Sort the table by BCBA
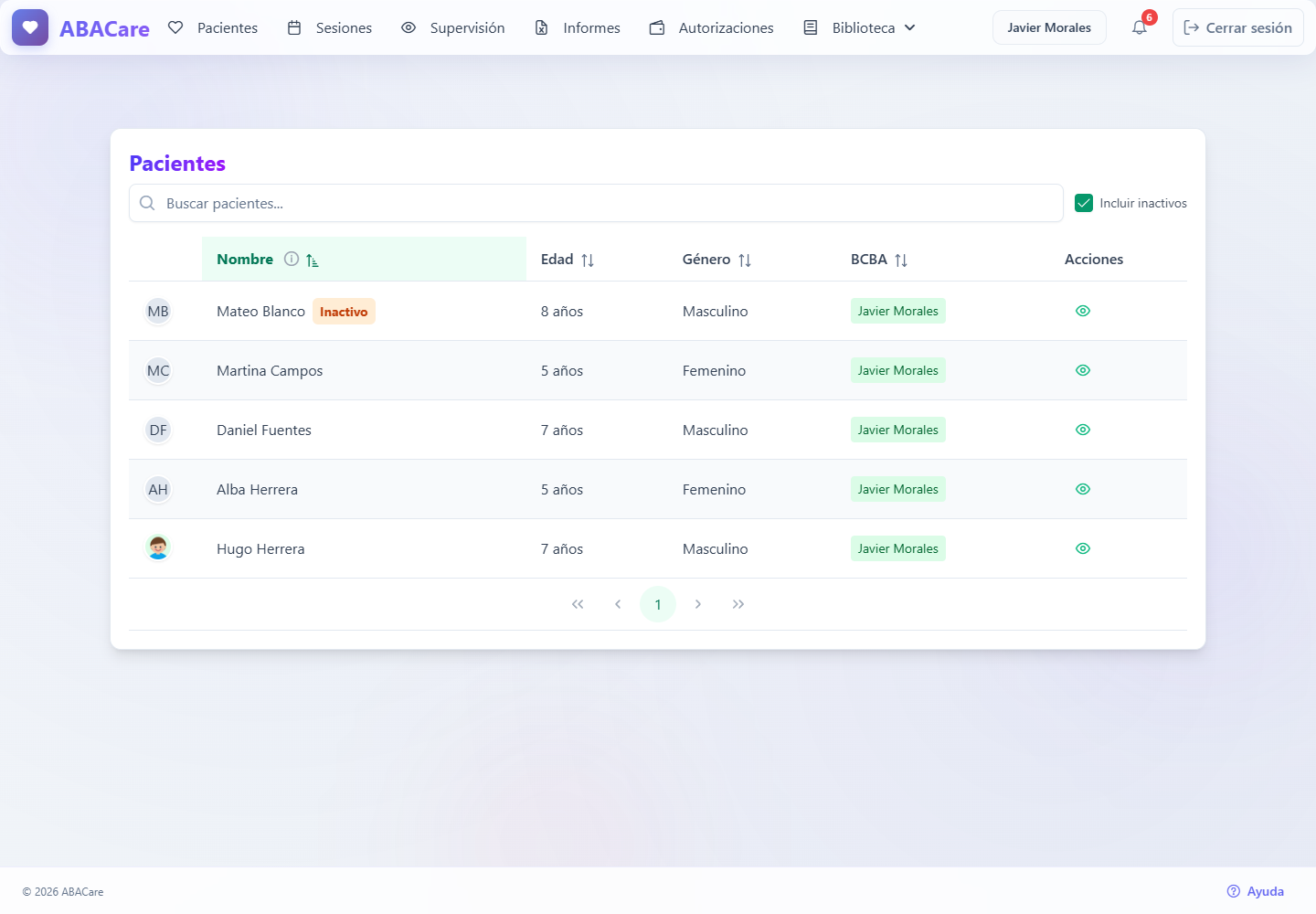The height and width of the screenshot is (914, 1316). click(901, 260)
